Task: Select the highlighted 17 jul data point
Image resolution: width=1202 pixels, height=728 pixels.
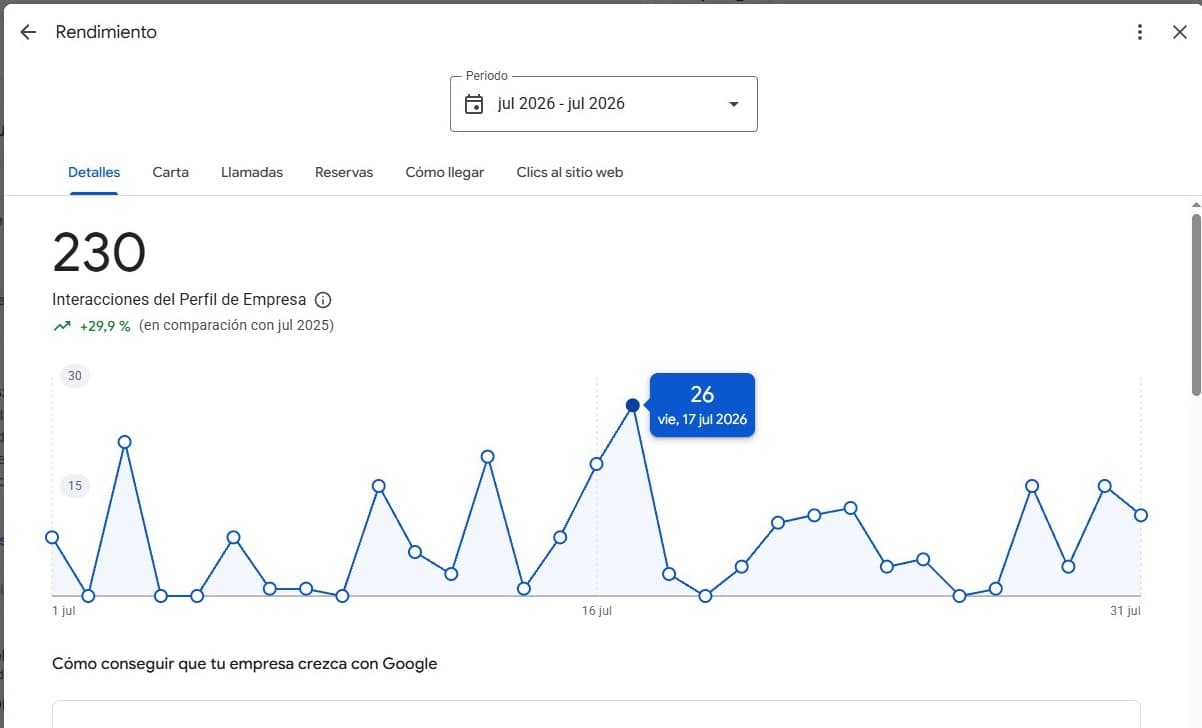Action: 633,405
